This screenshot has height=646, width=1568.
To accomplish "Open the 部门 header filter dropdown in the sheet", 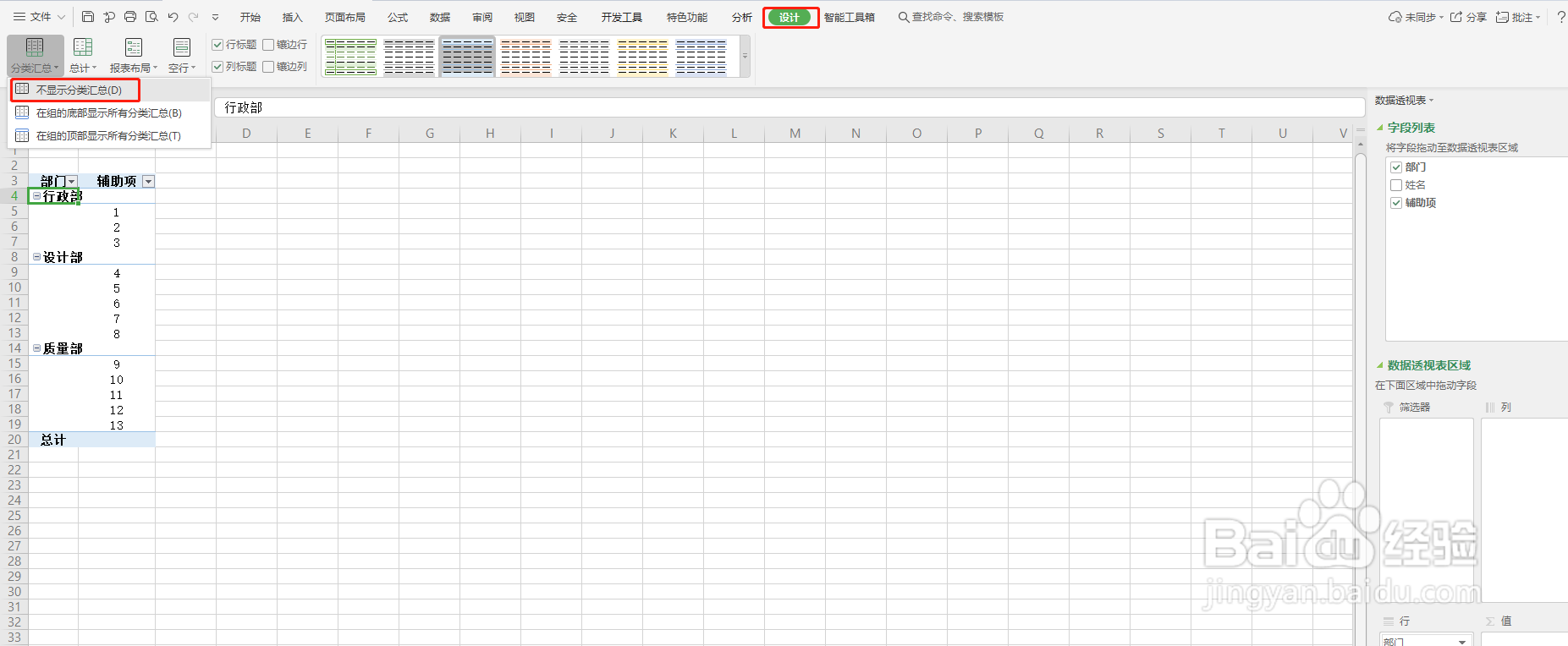I will click(x=72, y=182).
